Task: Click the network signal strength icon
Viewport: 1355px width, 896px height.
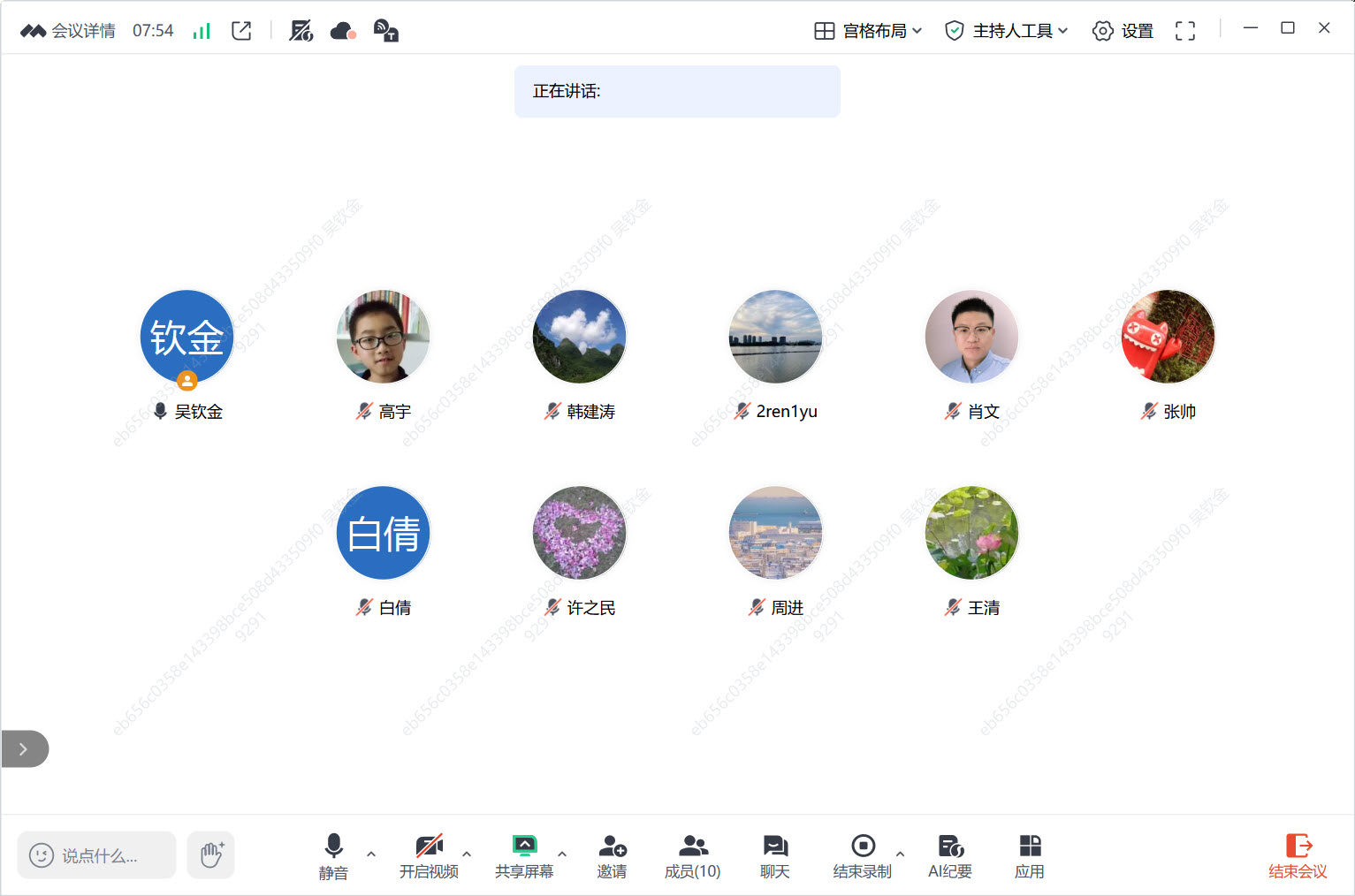Action: point(202,31)
